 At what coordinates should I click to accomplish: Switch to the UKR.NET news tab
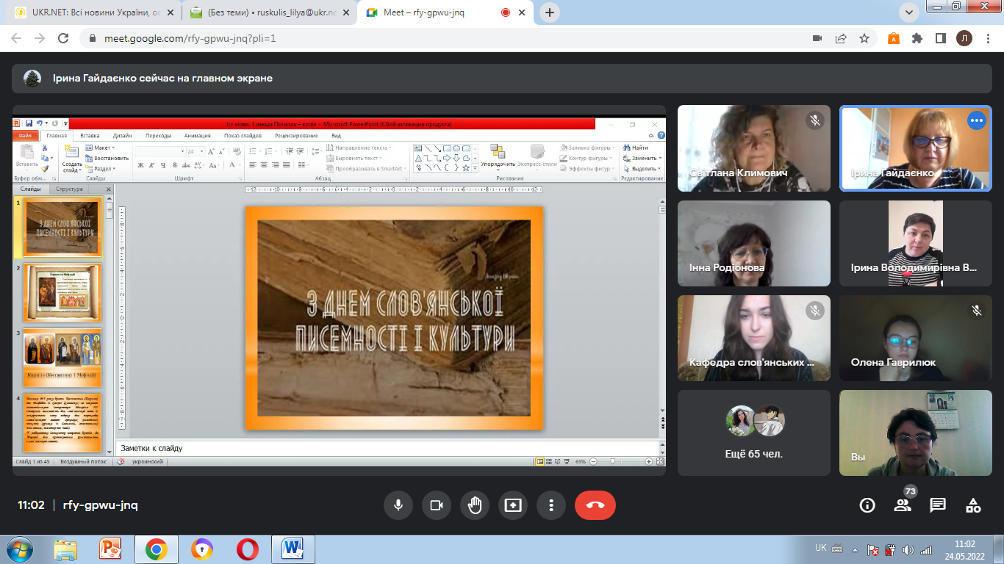click(90, 12)
